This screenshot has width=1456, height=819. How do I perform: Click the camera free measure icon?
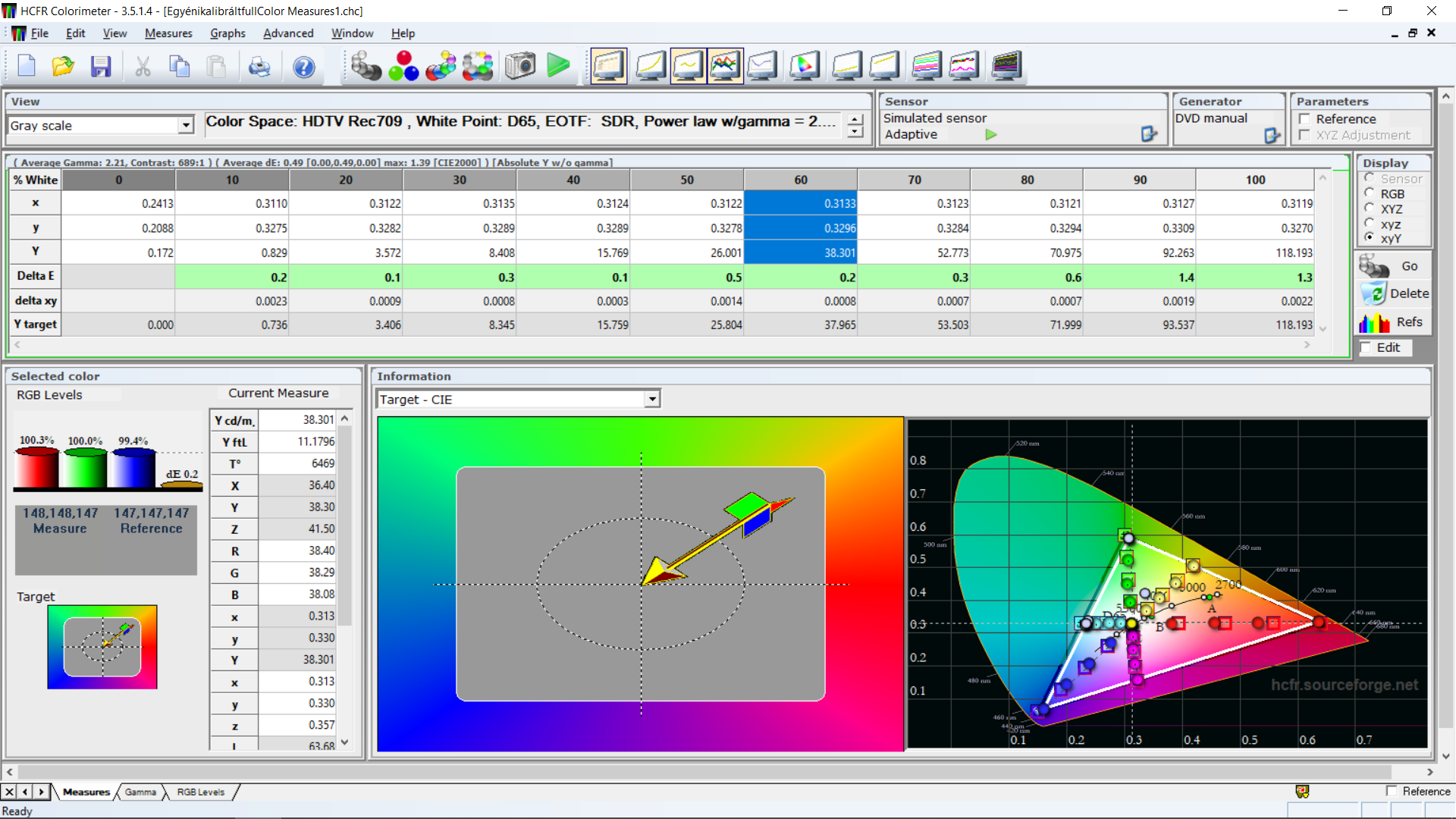(520, 67)
